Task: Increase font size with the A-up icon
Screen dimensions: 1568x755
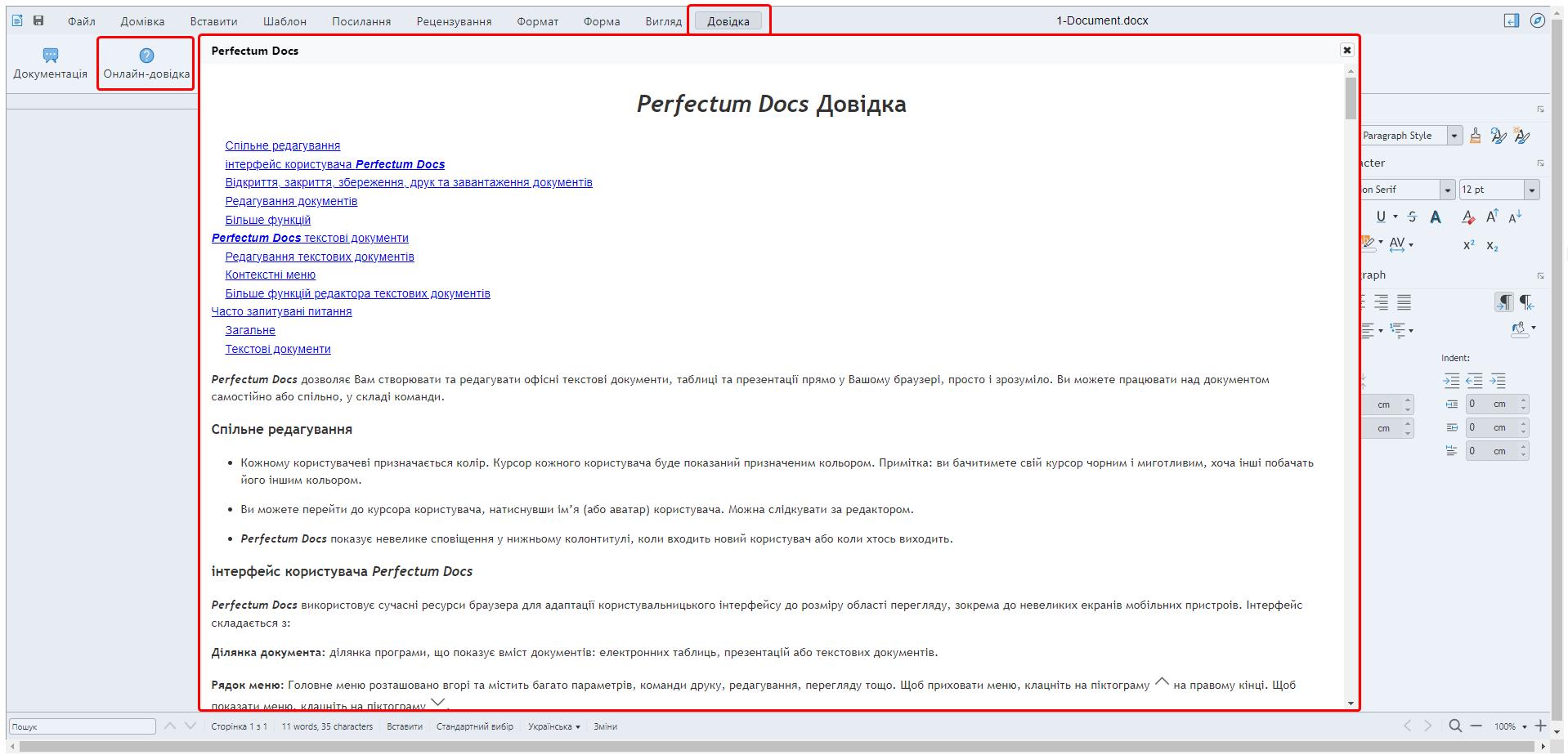Action: click(x=1492, y=217)
